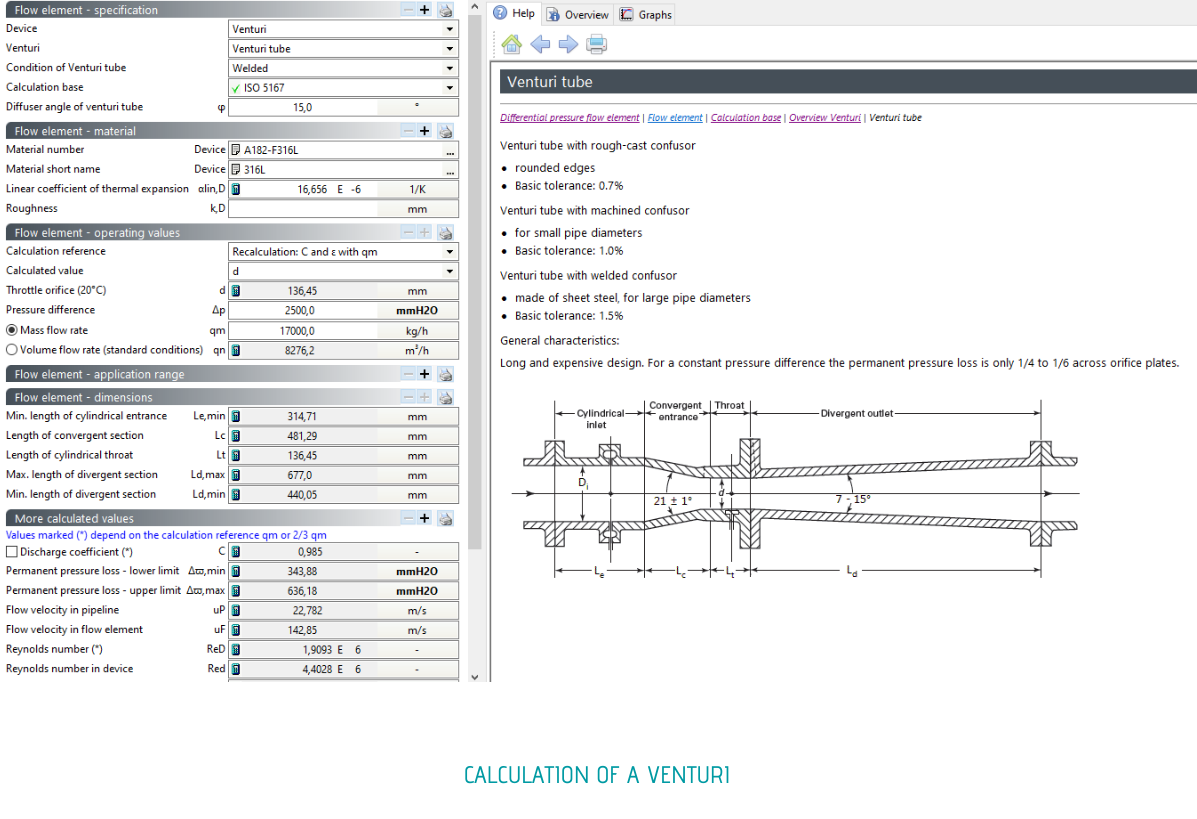Click the calculator icon beside Le,min value
1197x819 pixels.
pyautogui.click(x=236, y=417)
